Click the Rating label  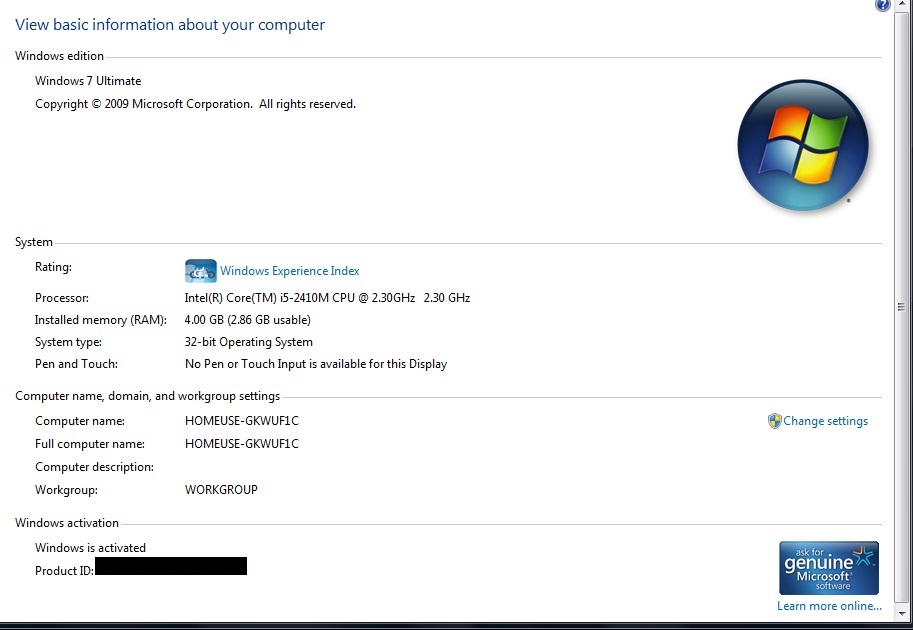pos(54,267)
